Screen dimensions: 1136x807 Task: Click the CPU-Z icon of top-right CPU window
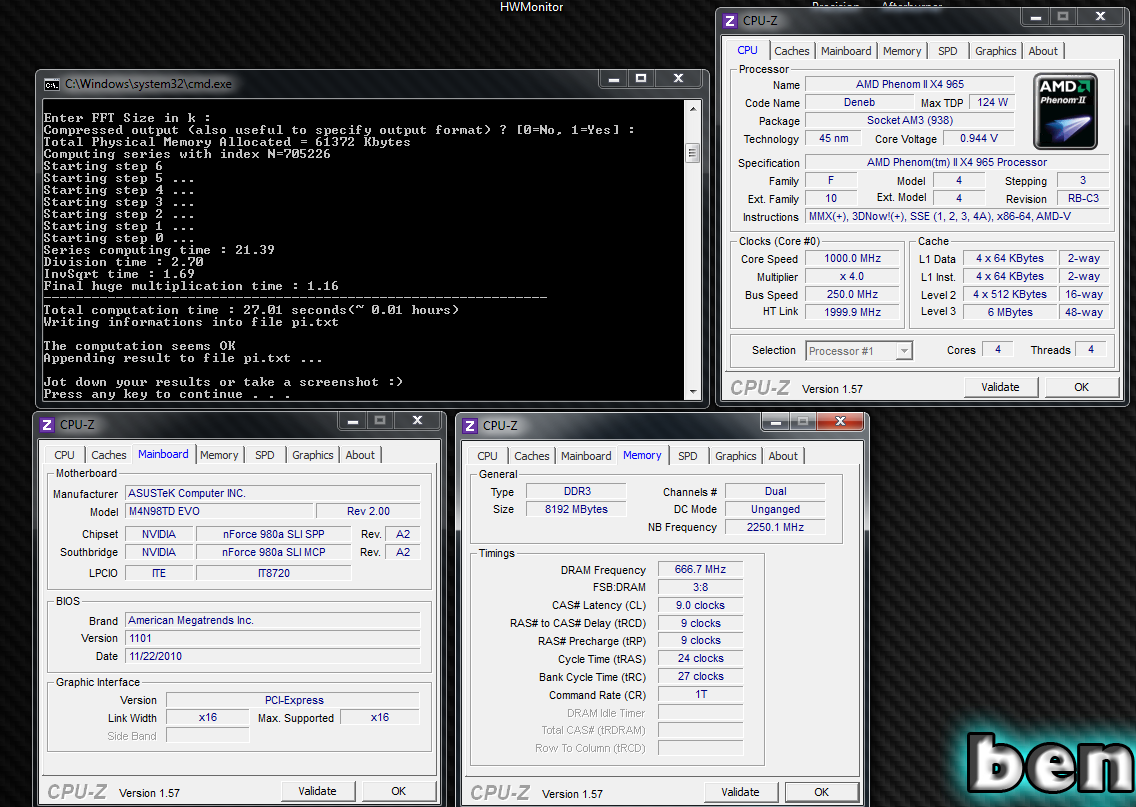coord(730,21)
